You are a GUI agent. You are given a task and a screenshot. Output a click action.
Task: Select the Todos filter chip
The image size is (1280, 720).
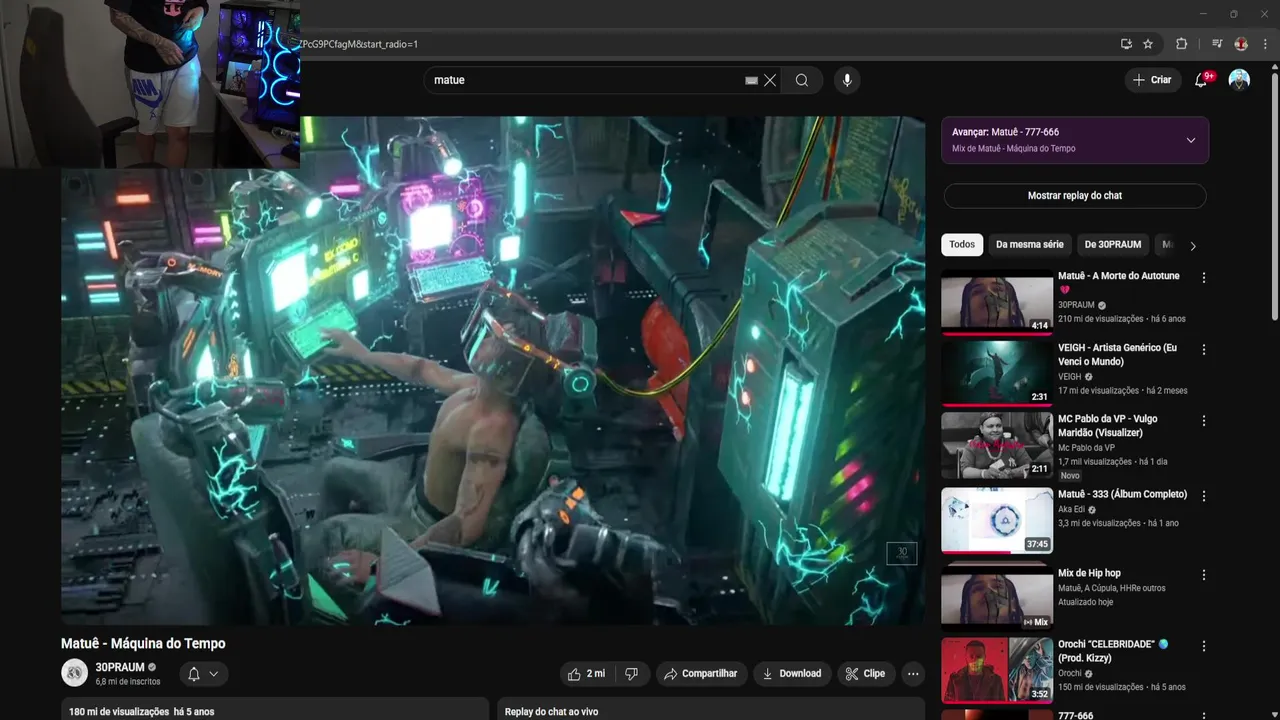click(x=962, y=245)
